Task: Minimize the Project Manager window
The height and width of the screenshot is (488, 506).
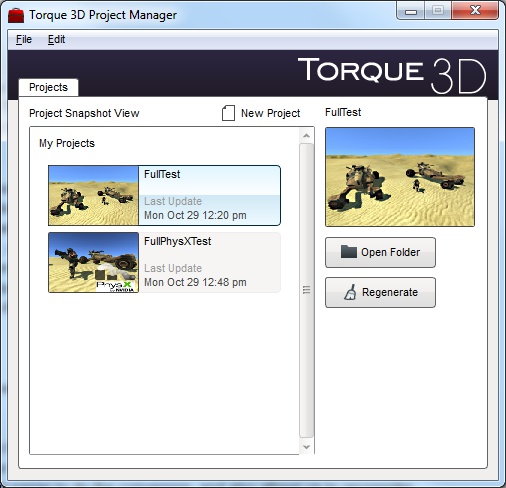Action: pyautogui.click(x=411, y=11)
